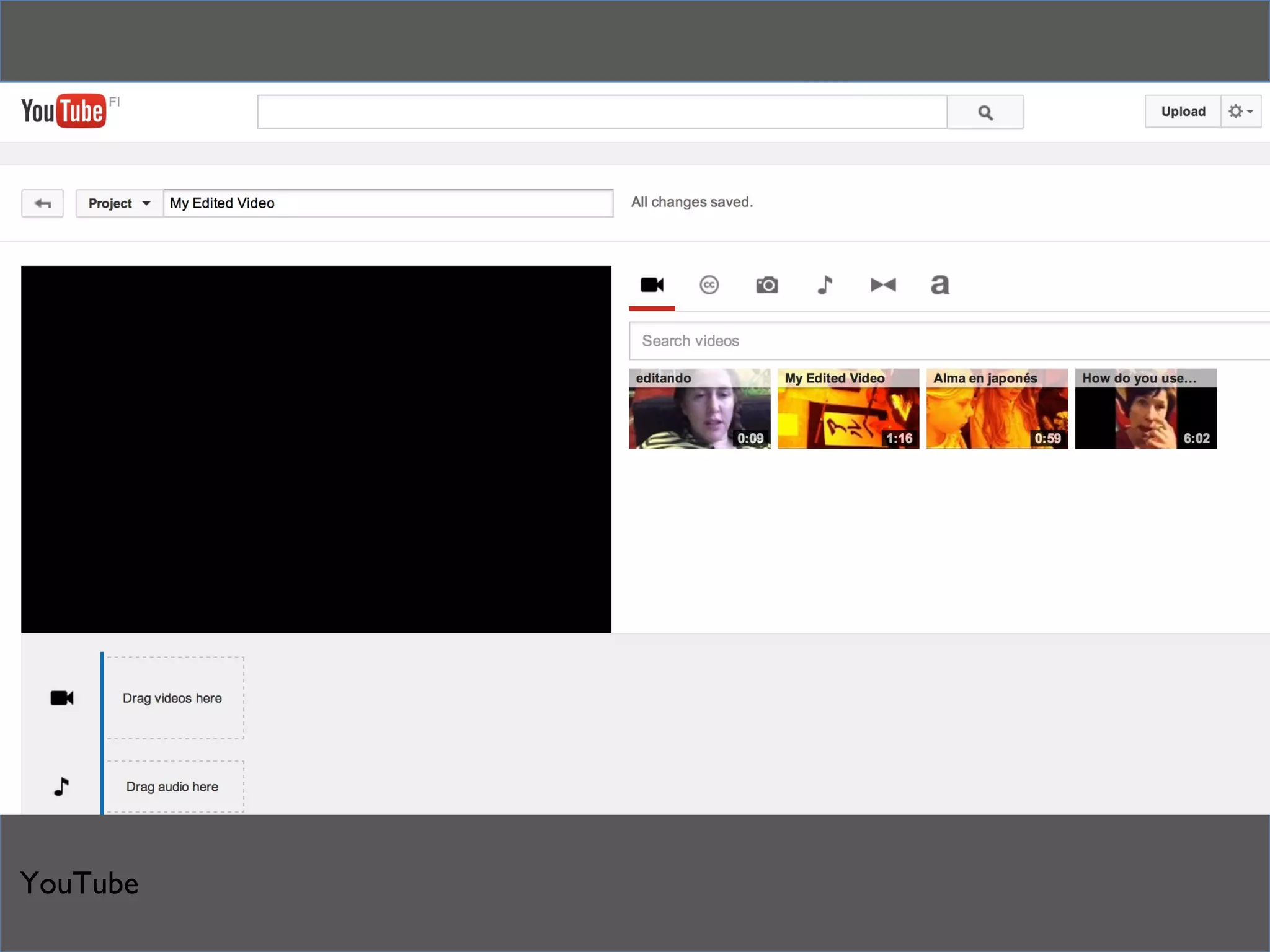1270x952 pixels.
Task: Click the Search videos field
Action: coord(949,341)
